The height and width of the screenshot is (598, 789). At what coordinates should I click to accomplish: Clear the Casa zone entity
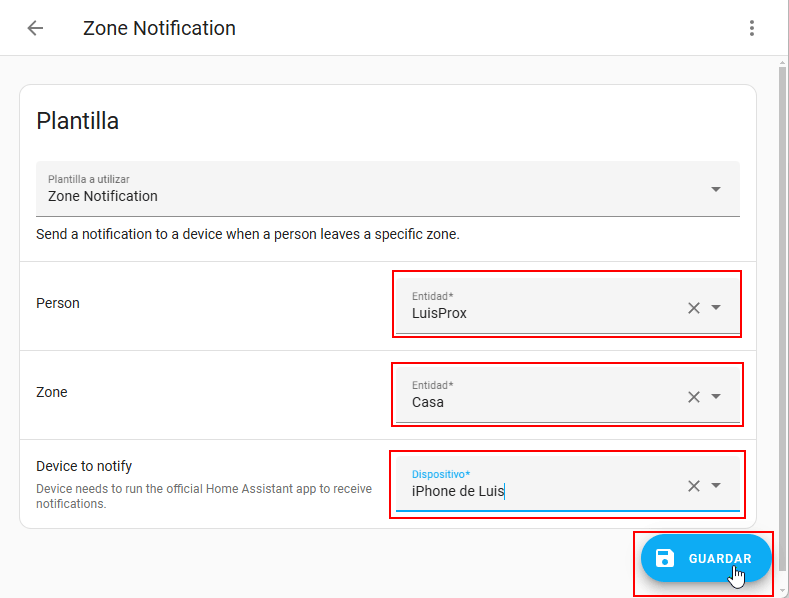[x=694, y=397]
